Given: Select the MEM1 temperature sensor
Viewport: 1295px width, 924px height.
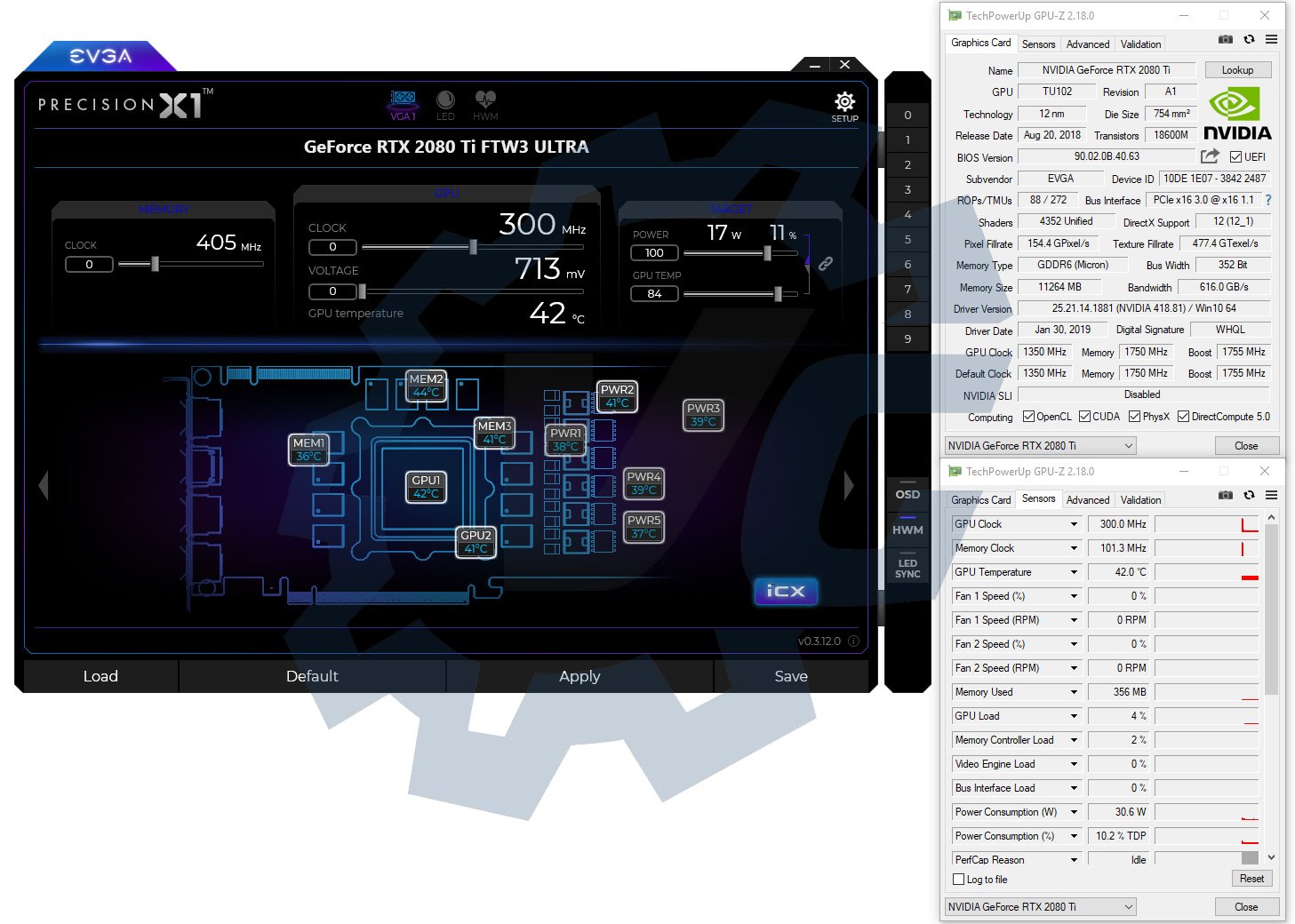Looking at the screenshot, I should pyautogui.click(x=308, y=449).
